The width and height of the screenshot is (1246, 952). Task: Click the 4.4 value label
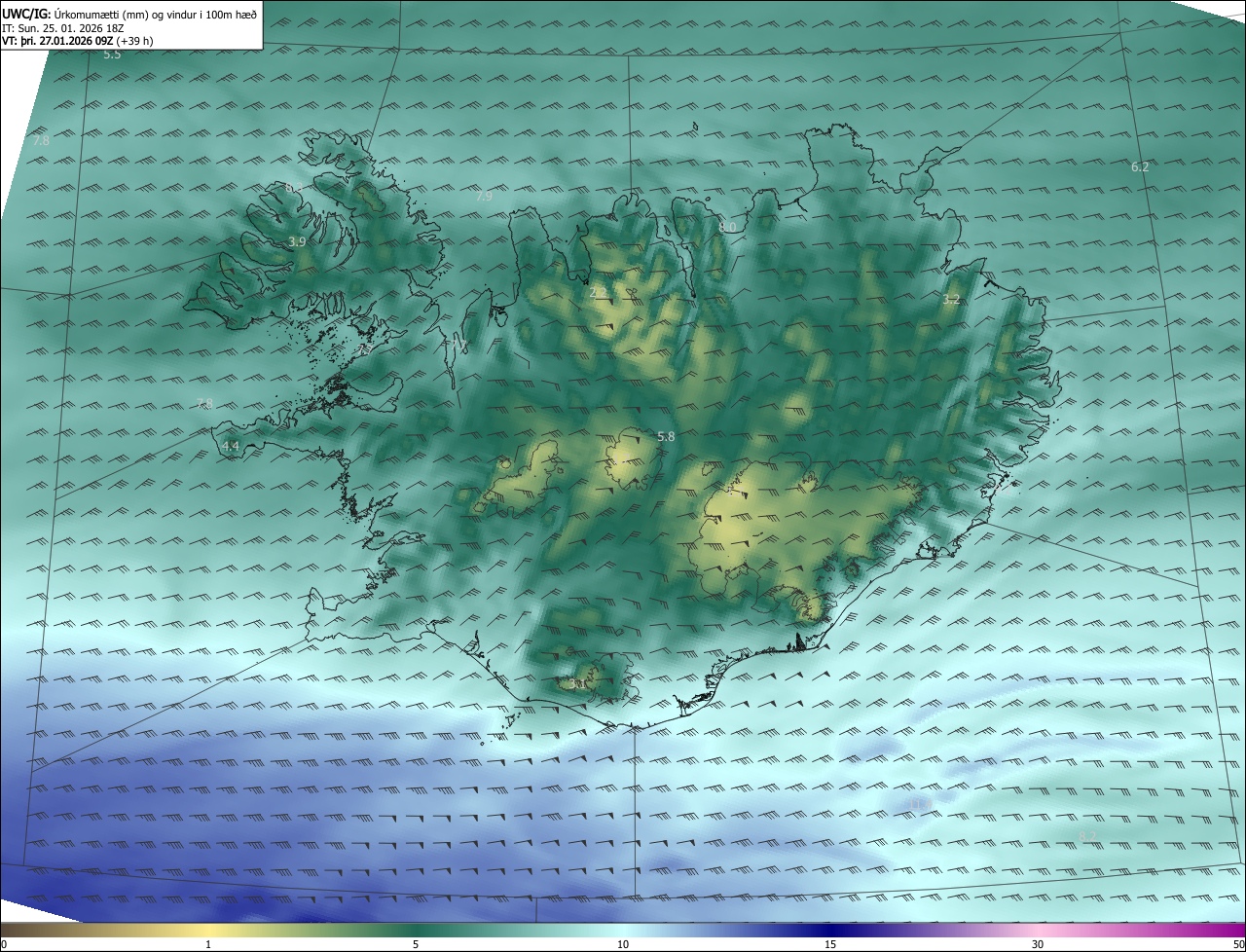coord(231,446)
